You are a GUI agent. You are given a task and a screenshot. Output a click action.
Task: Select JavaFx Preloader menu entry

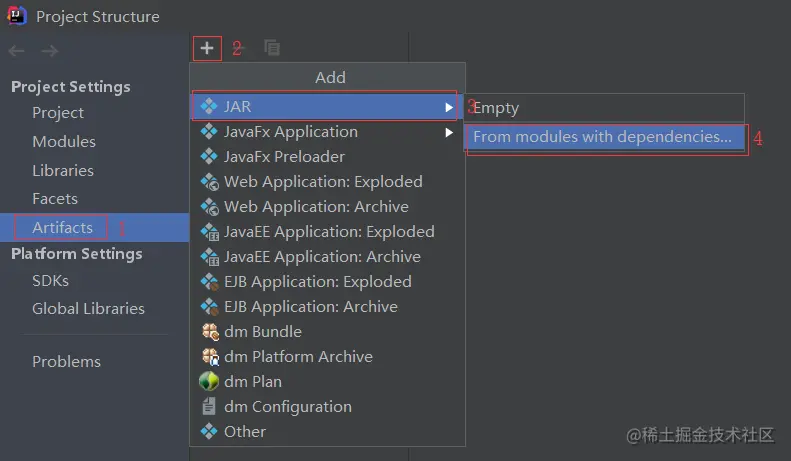(x=327, y=156)
